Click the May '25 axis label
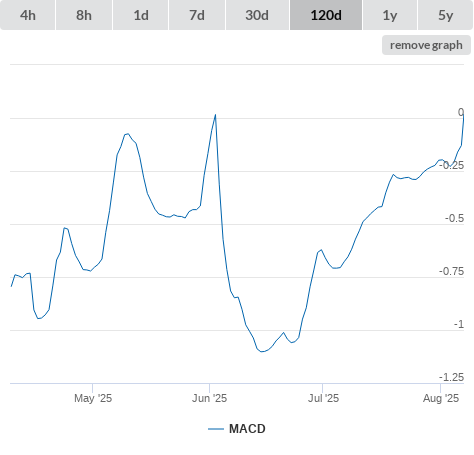 [93, 398]
